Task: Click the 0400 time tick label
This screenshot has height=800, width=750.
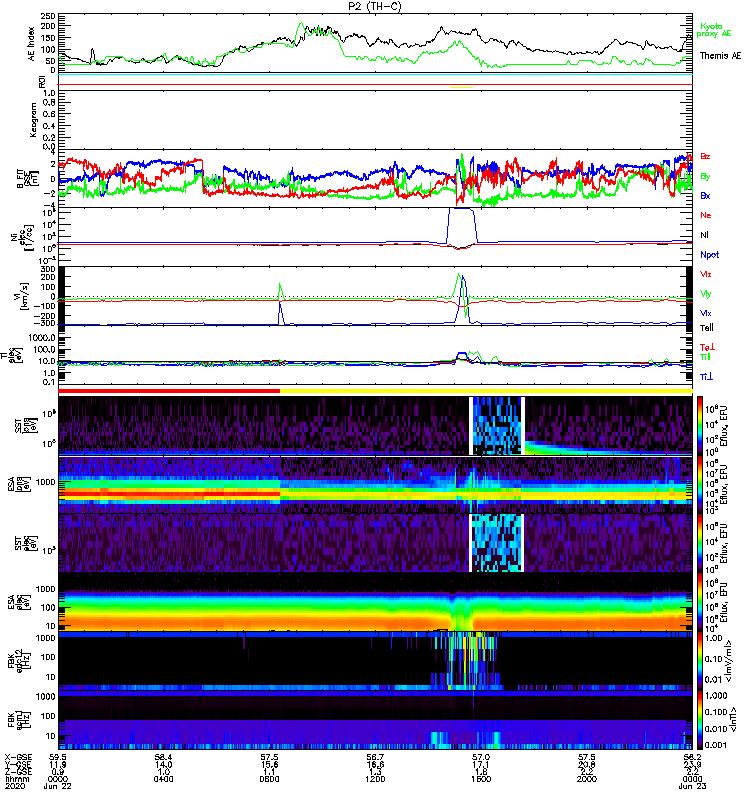Action: (163, 779)
